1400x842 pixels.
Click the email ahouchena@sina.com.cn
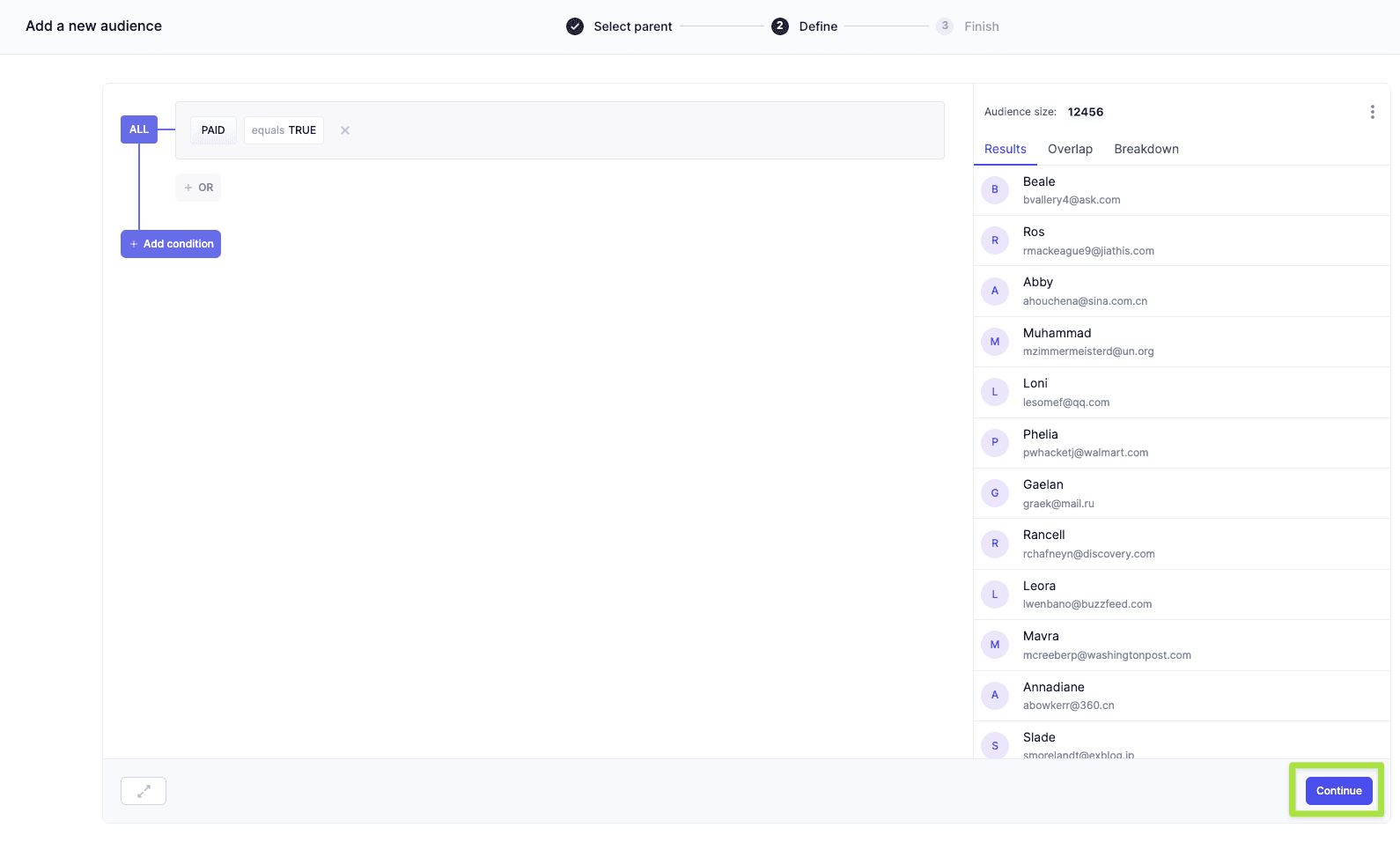pyautogui.click(x=1085, y=301)
